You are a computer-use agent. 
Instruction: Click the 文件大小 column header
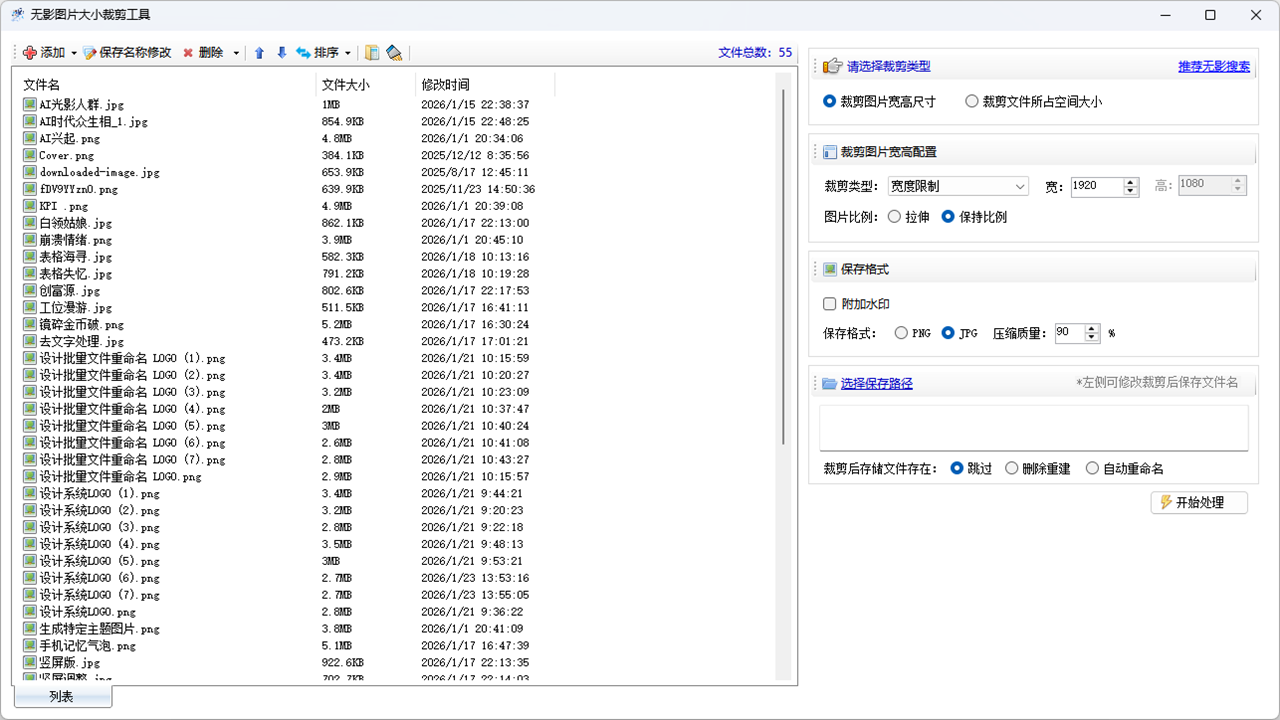346,85
